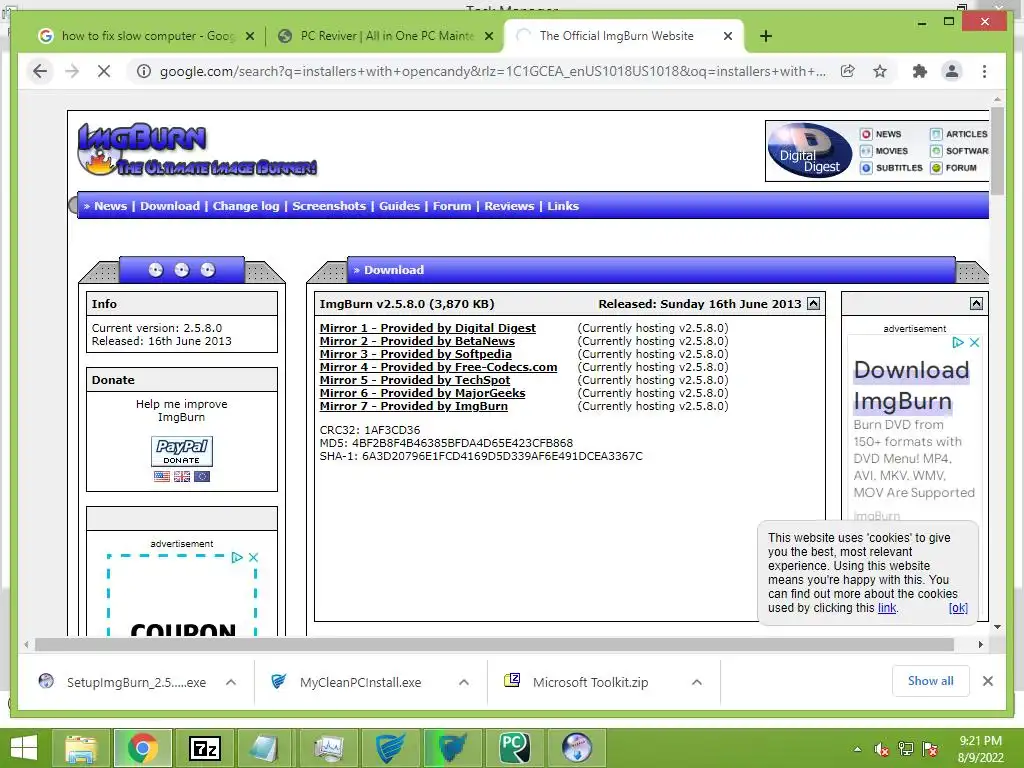Screen dimensions: 1024x768
Task: Open the Extensions puzzle icon
Action: point(920,71)
